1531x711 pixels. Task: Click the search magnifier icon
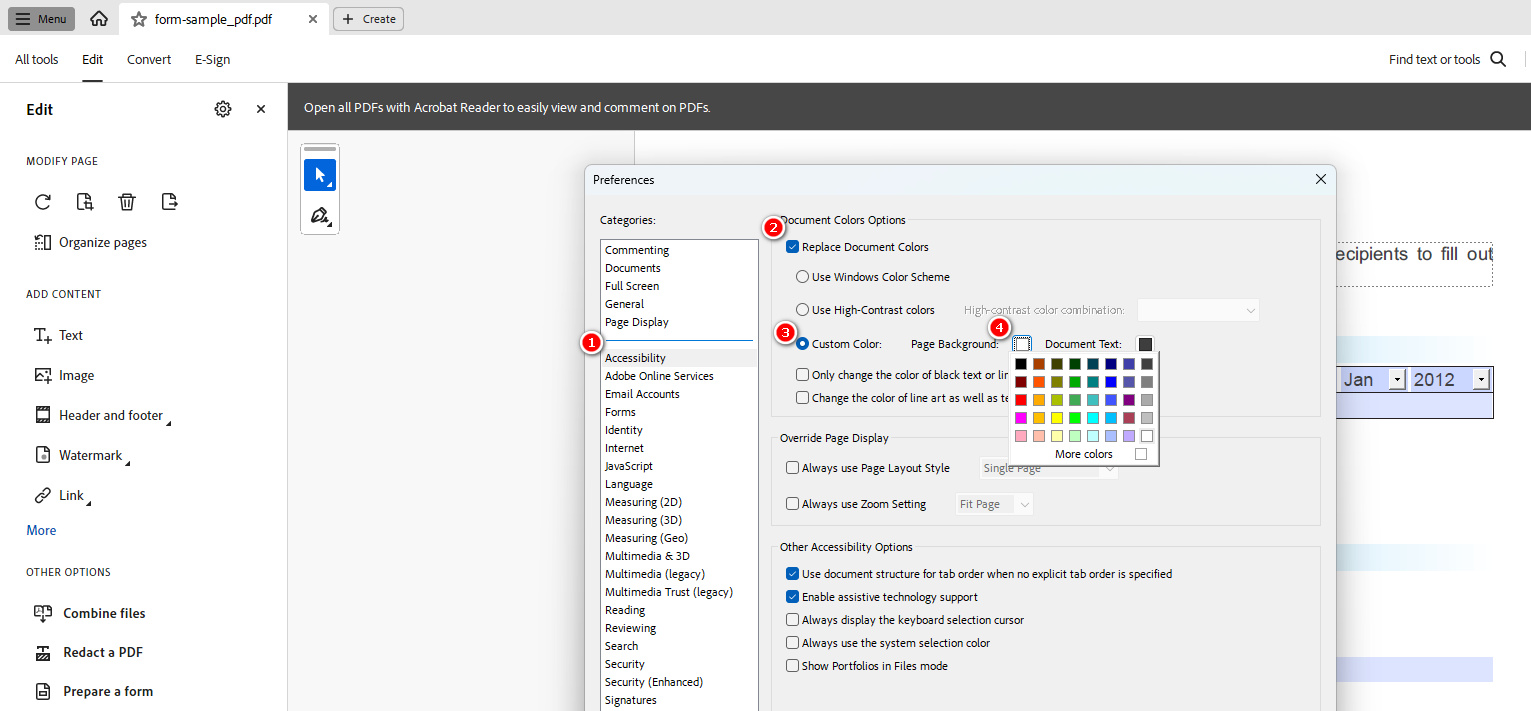tap(1498, 59)
